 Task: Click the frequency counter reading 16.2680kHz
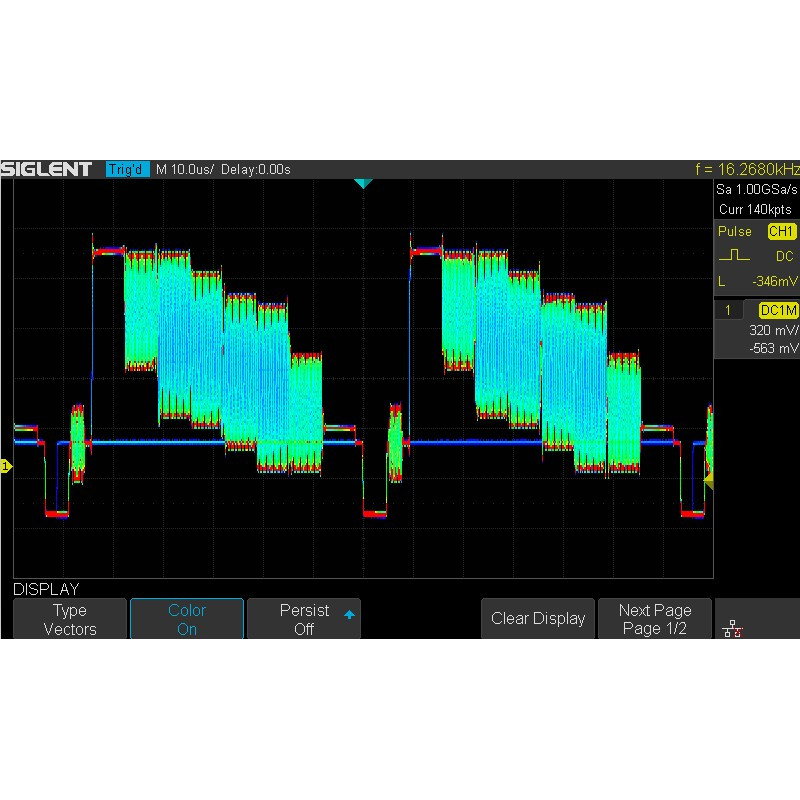click(x=748, y=169)
